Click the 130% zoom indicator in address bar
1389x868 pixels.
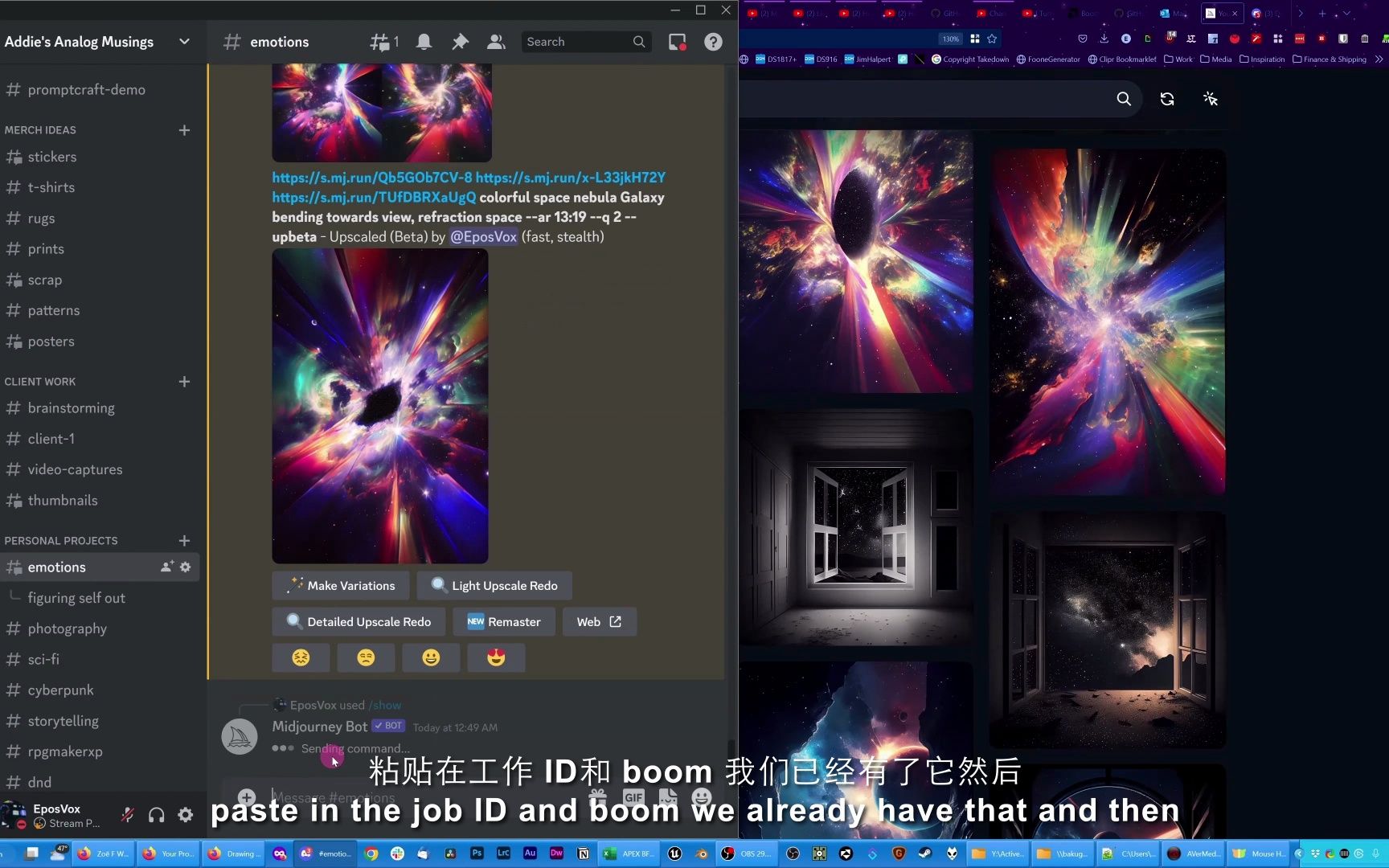pos(951,39)
